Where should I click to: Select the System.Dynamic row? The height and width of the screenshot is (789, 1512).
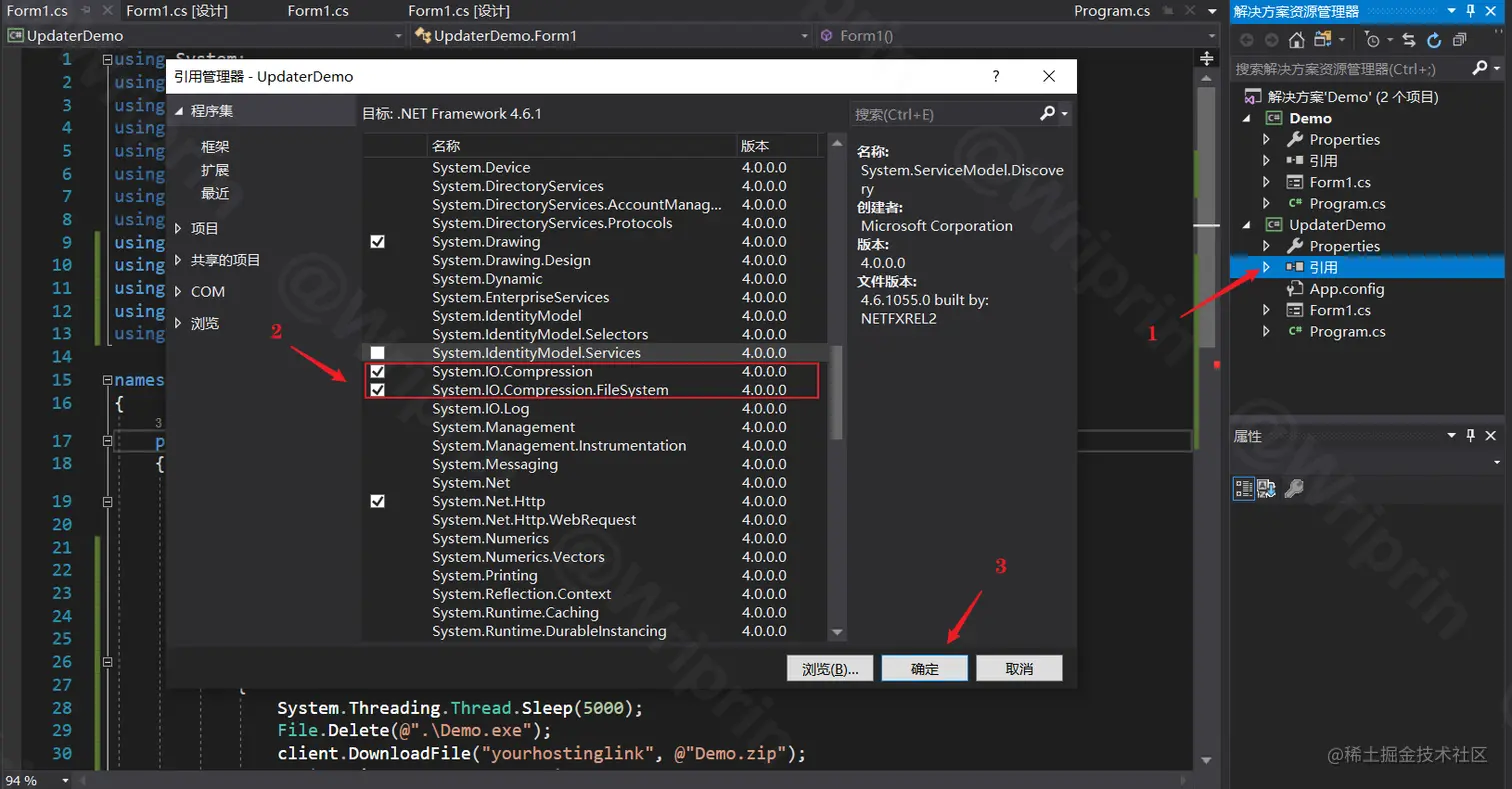[595, 279]
